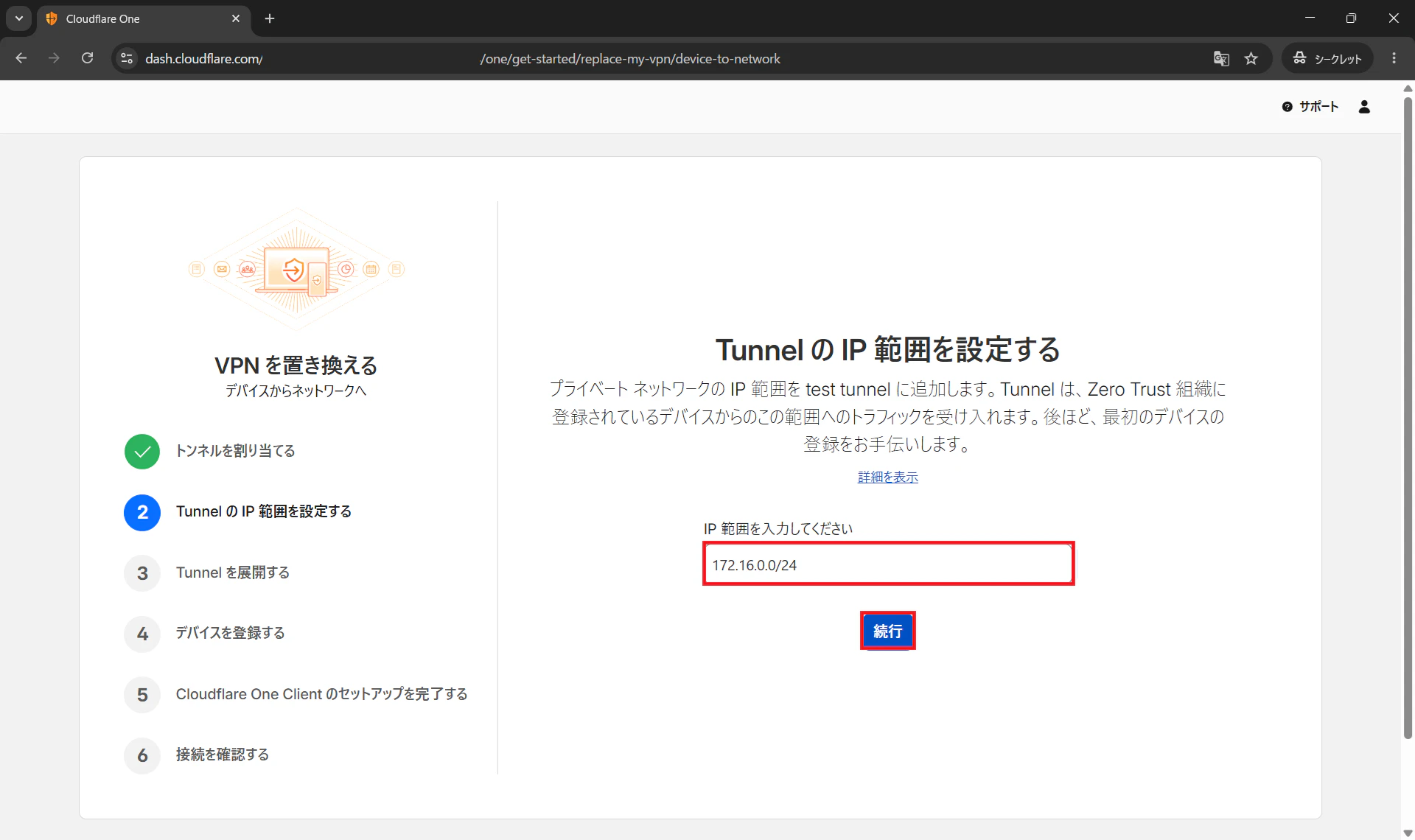Click the translate page icon

(1221, 58)
